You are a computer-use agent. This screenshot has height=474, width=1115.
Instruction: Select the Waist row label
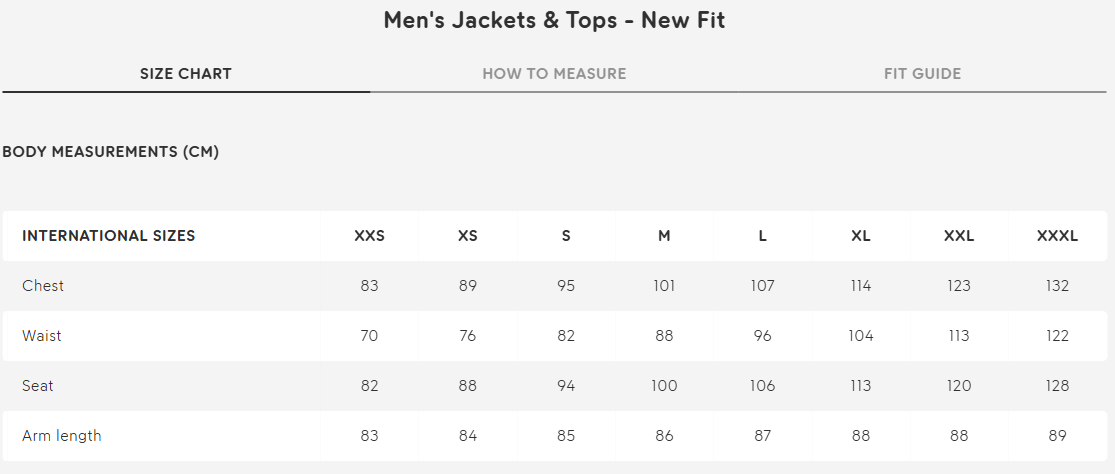pyautogui.click(x=42, y=336)
